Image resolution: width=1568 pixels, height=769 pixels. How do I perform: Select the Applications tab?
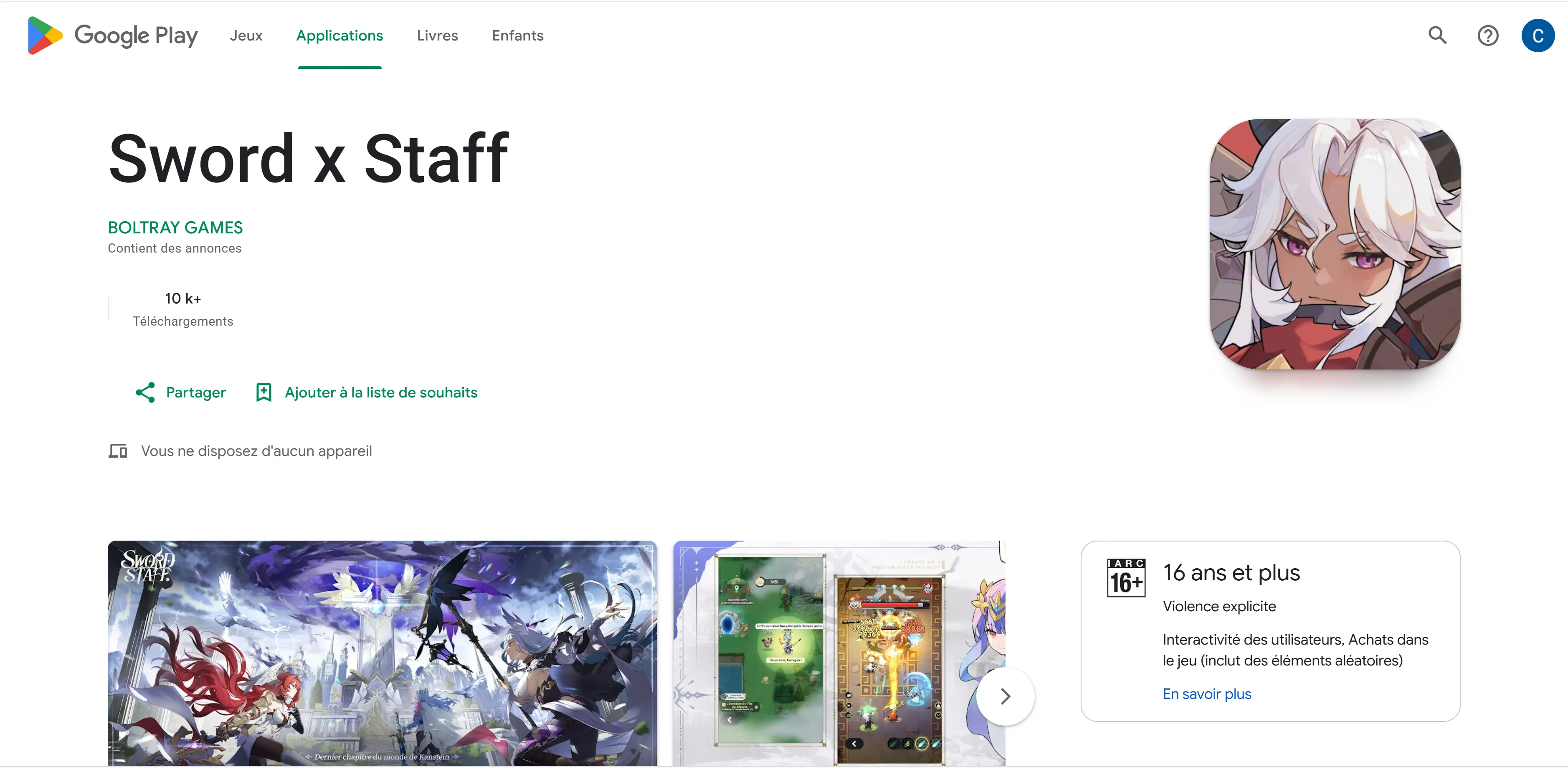(339, 35)
